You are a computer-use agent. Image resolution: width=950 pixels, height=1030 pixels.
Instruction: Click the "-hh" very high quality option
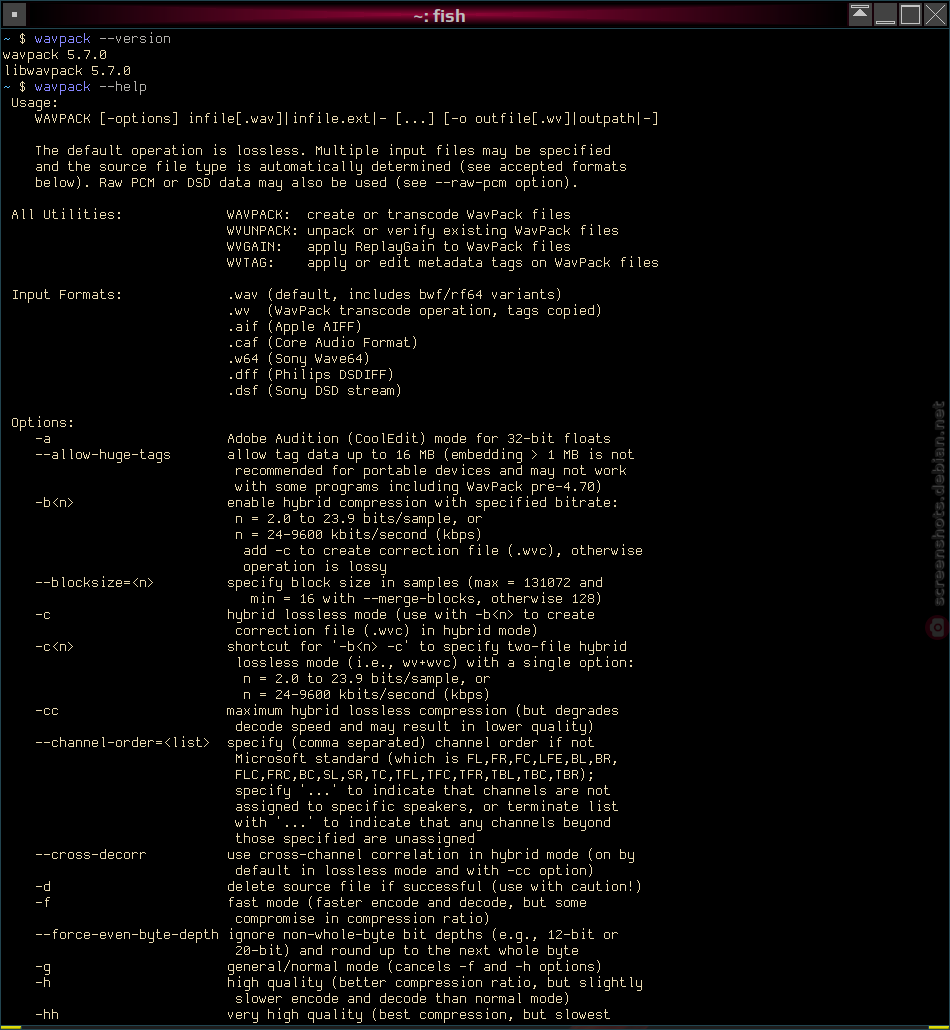point(47,1015)
